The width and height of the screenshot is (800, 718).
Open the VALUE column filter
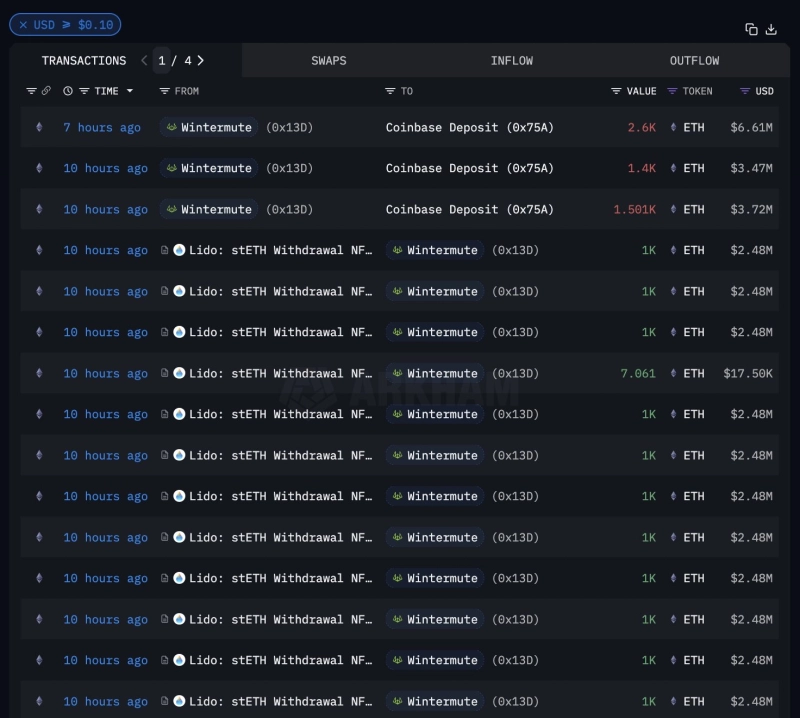pyautogui.click(x=617, y=91)
